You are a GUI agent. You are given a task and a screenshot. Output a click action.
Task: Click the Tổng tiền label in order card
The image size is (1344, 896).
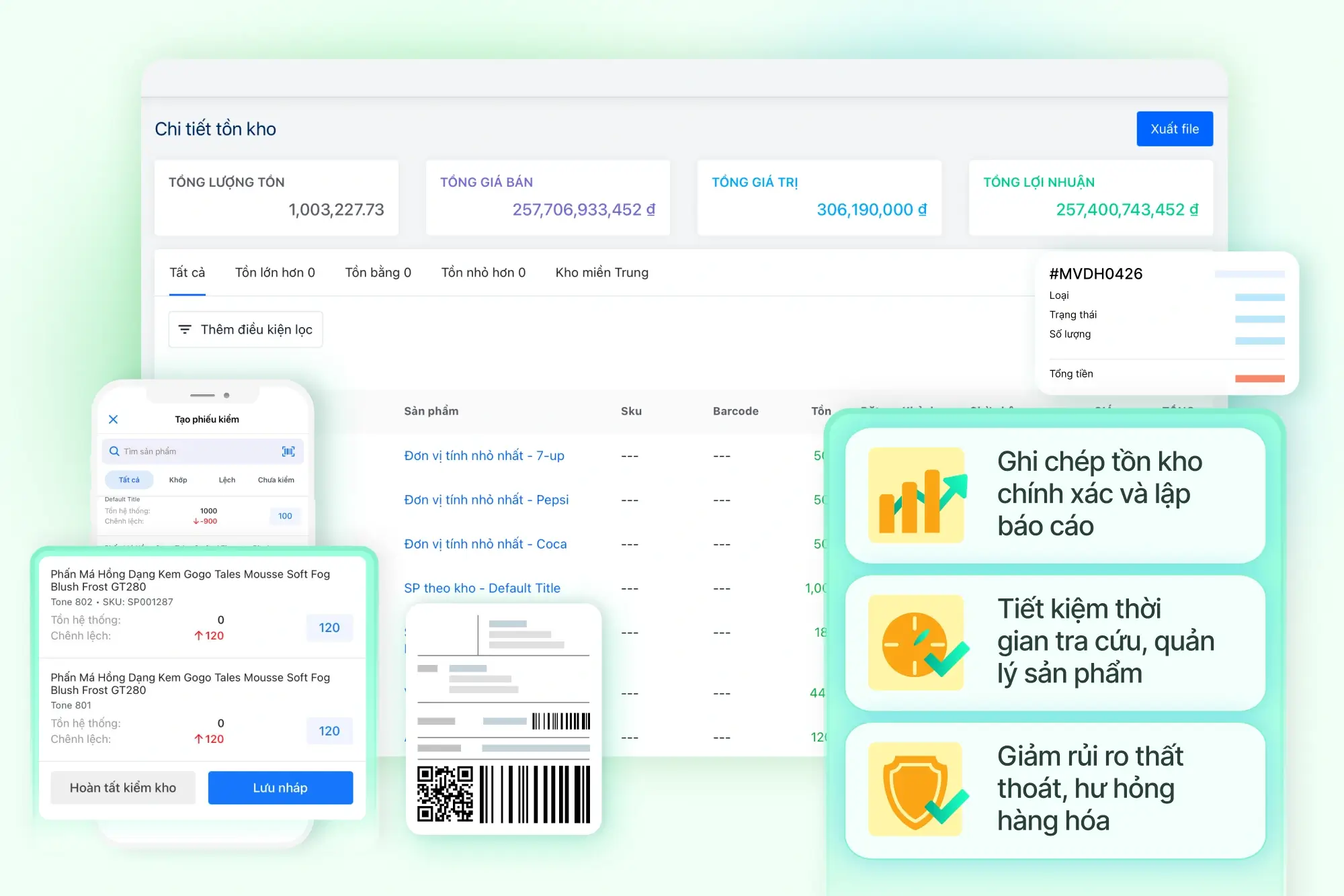[x=1071, y=374]
